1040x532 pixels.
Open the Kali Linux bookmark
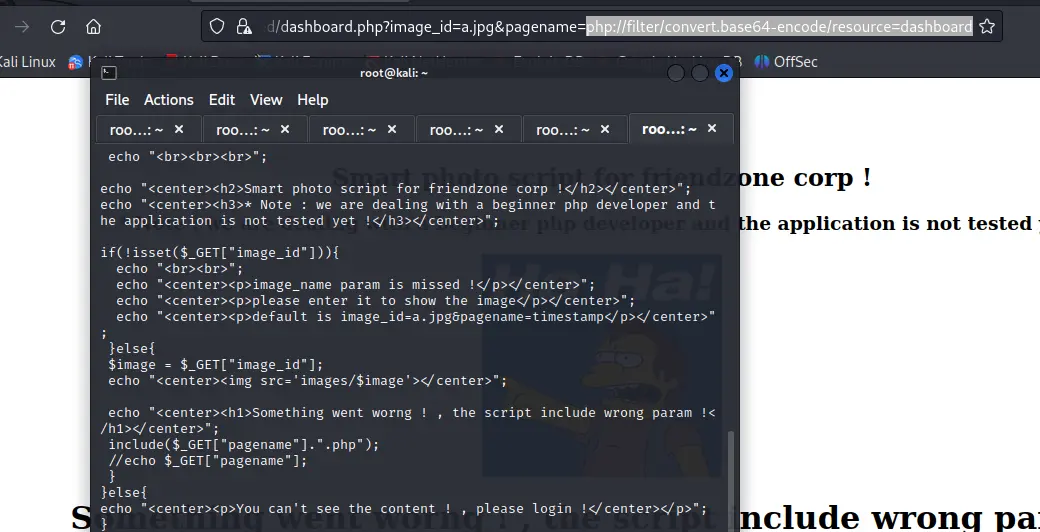click(x=27, y=62)
